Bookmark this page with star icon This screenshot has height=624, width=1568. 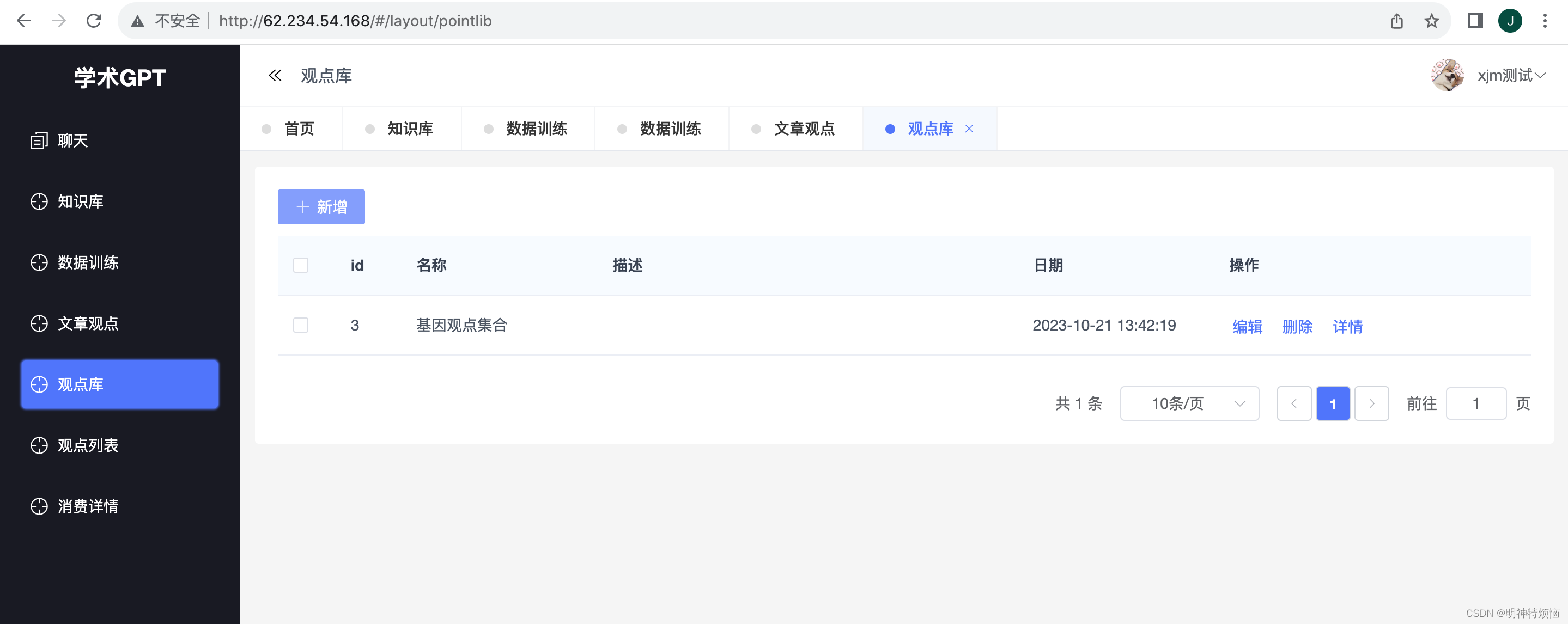(1431, 21)
